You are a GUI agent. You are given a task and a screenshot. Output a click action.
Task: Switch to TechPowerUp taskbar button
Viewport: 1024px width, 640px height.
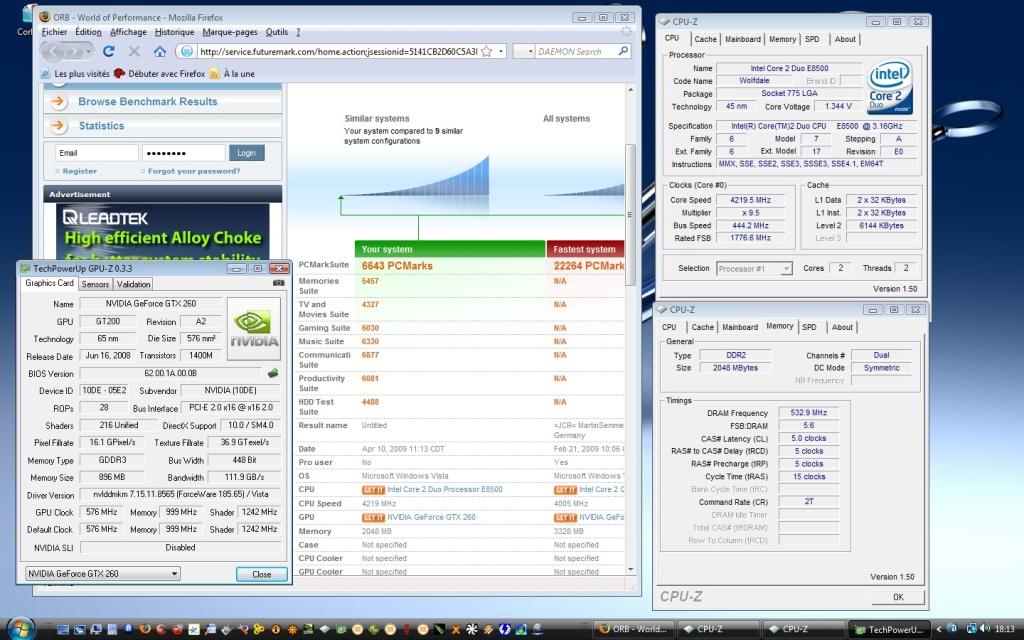point(889,630)
